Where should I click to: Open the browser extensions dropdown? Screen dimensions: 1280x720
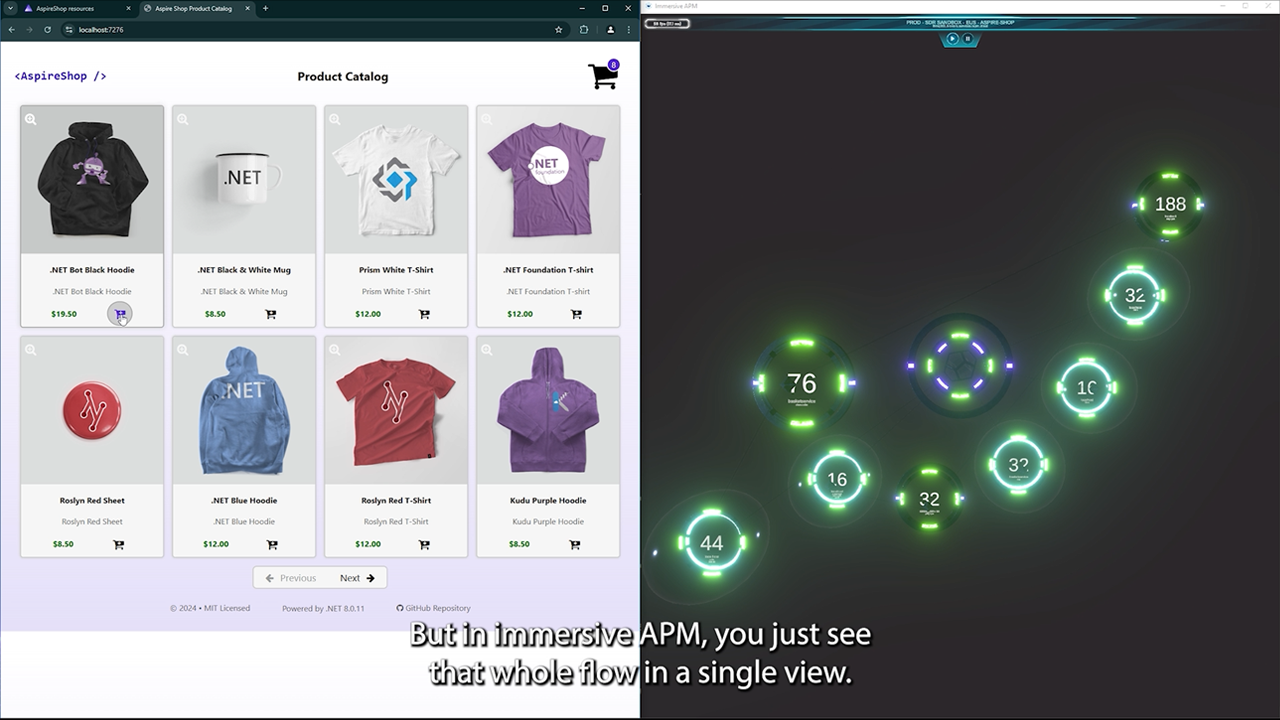point(583,29)
